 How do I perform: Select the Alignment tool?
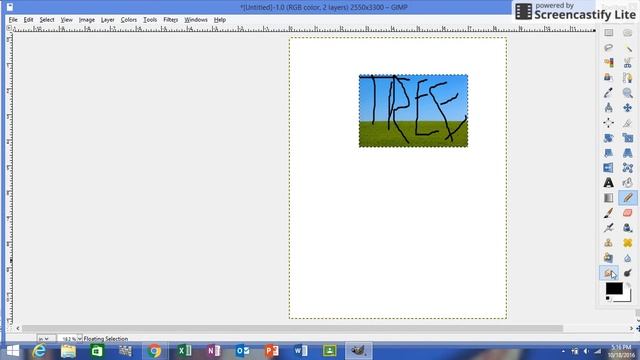point(609,123)
